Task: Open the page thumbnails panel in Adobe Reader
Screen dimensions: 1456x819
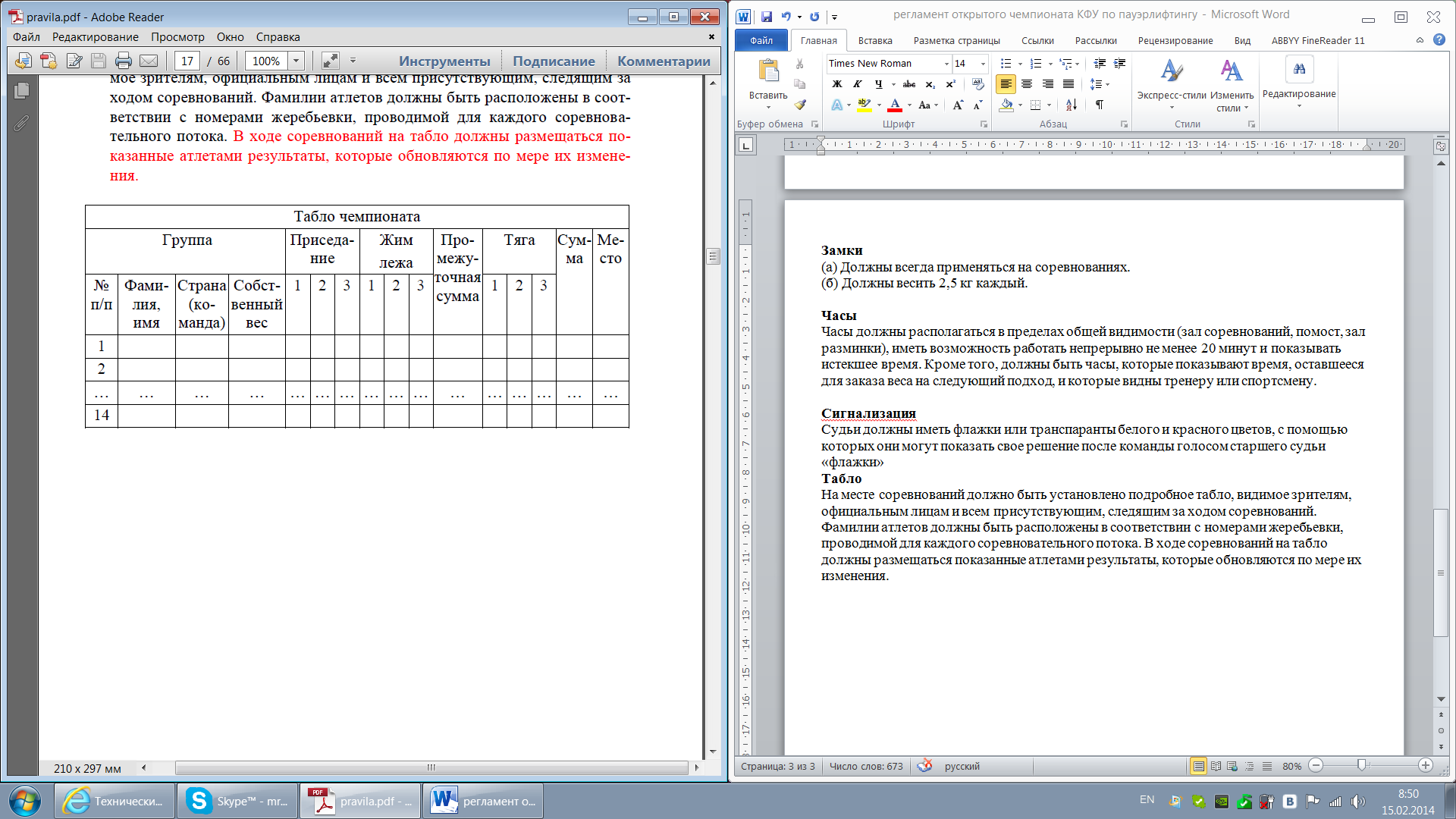Action: point(21,90)
